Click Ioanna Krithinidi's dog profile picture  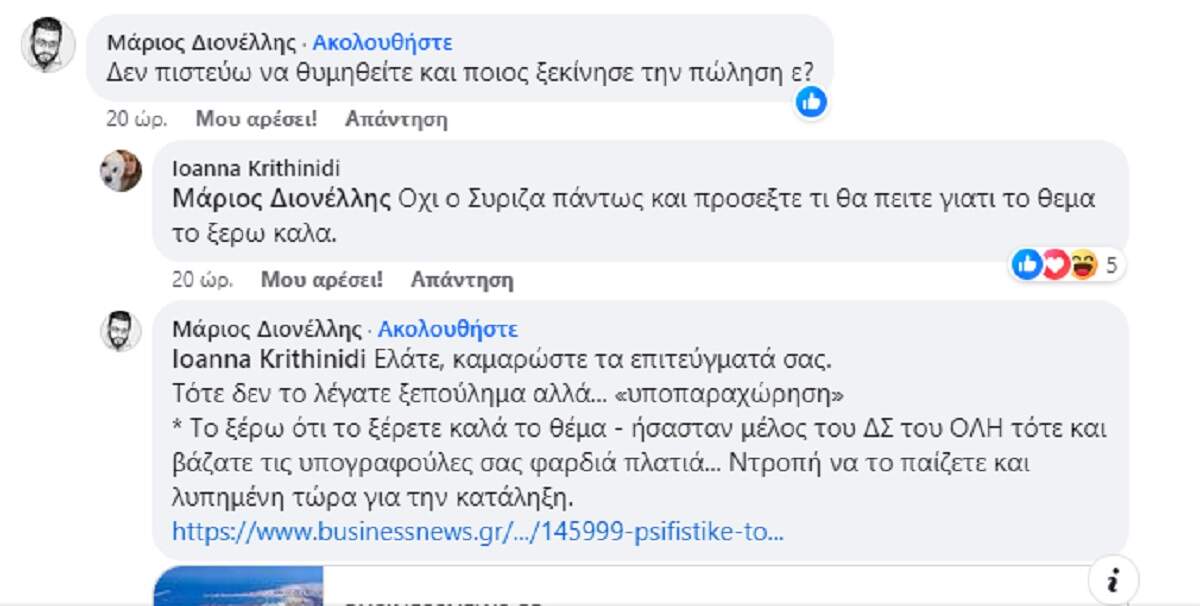click(121, 171)
